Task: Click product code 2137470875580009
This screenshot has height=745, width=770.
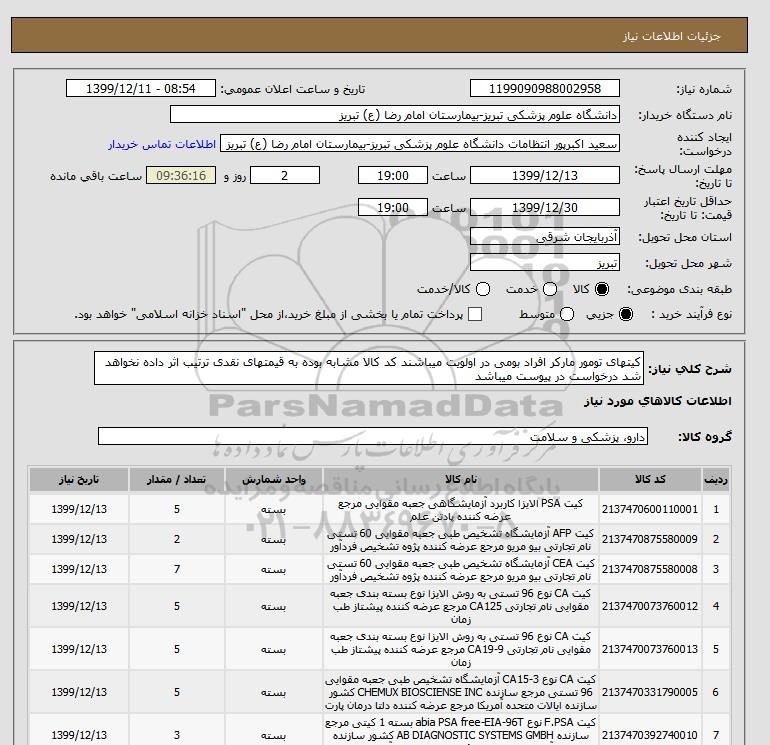Action: point(650,539)
